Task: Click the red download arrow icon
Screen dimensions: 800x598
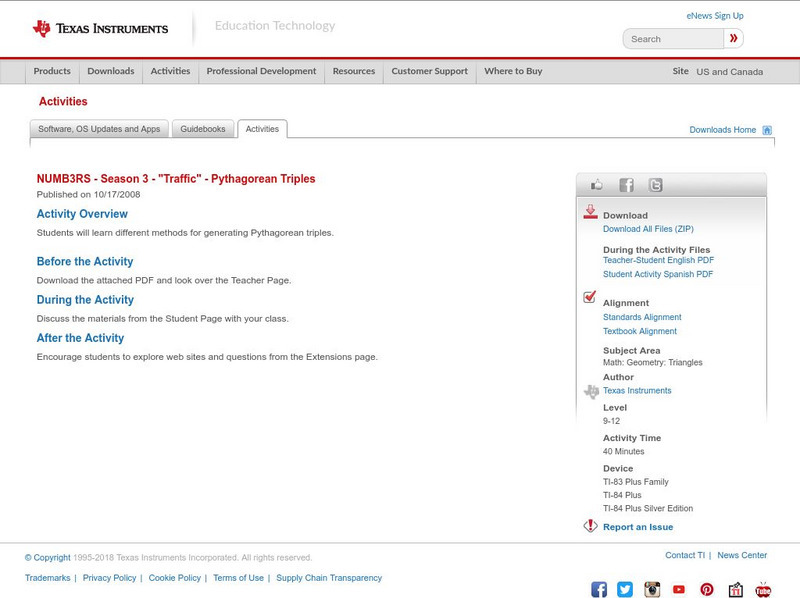Action: [x=590, y=212]
